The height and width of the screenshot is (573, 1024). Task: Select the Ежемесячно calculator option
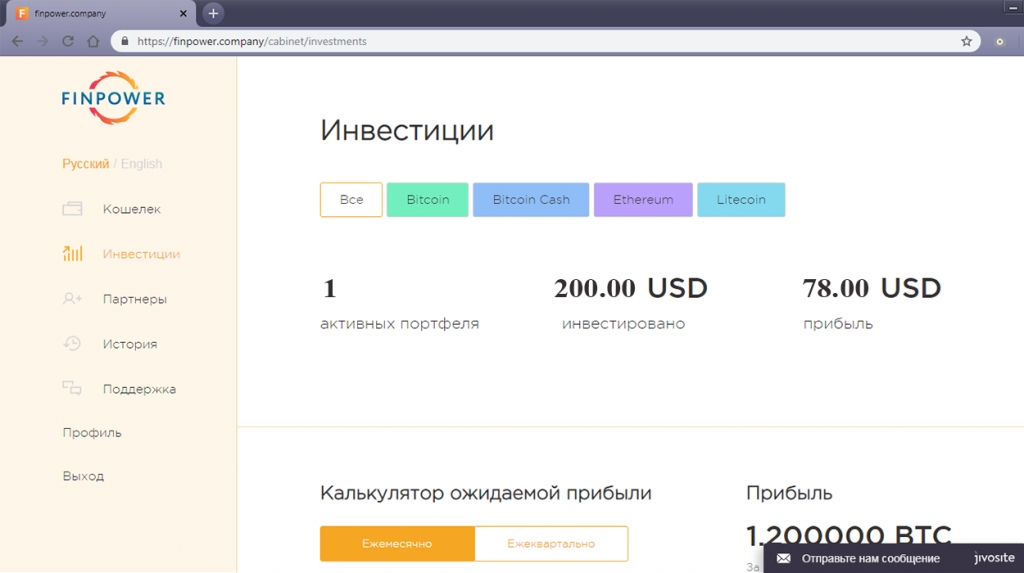click(397, 544)
